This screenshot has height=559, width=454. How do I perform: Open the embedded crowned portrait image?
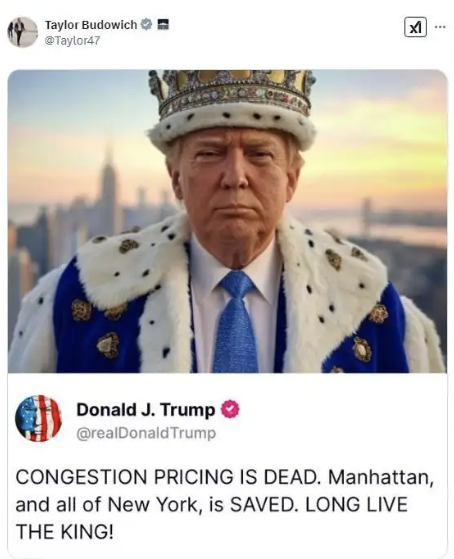pyautogui.click(x=227, y=221)
